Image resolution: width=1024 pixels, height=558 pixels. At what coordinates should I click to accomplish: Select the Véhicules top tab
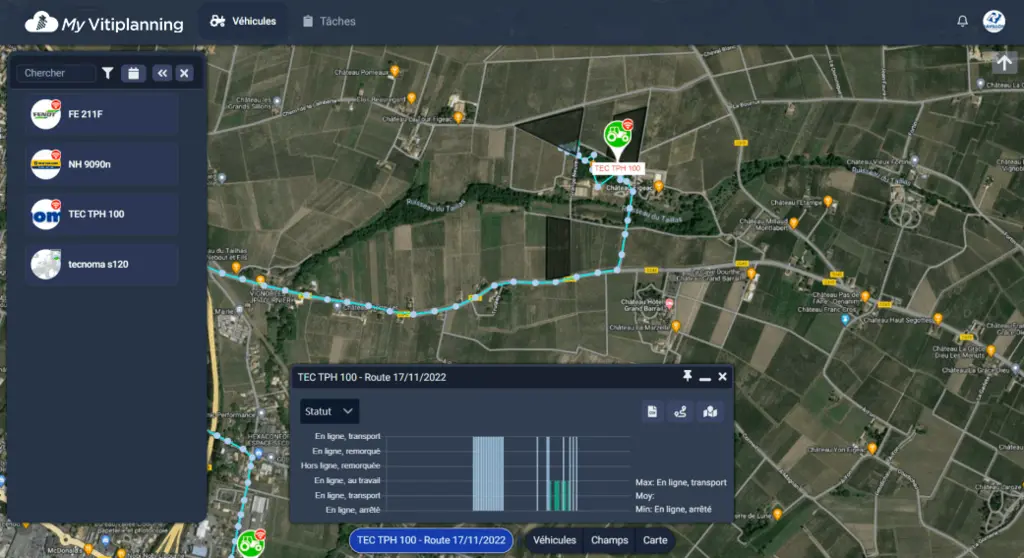(x=243, y=22)
